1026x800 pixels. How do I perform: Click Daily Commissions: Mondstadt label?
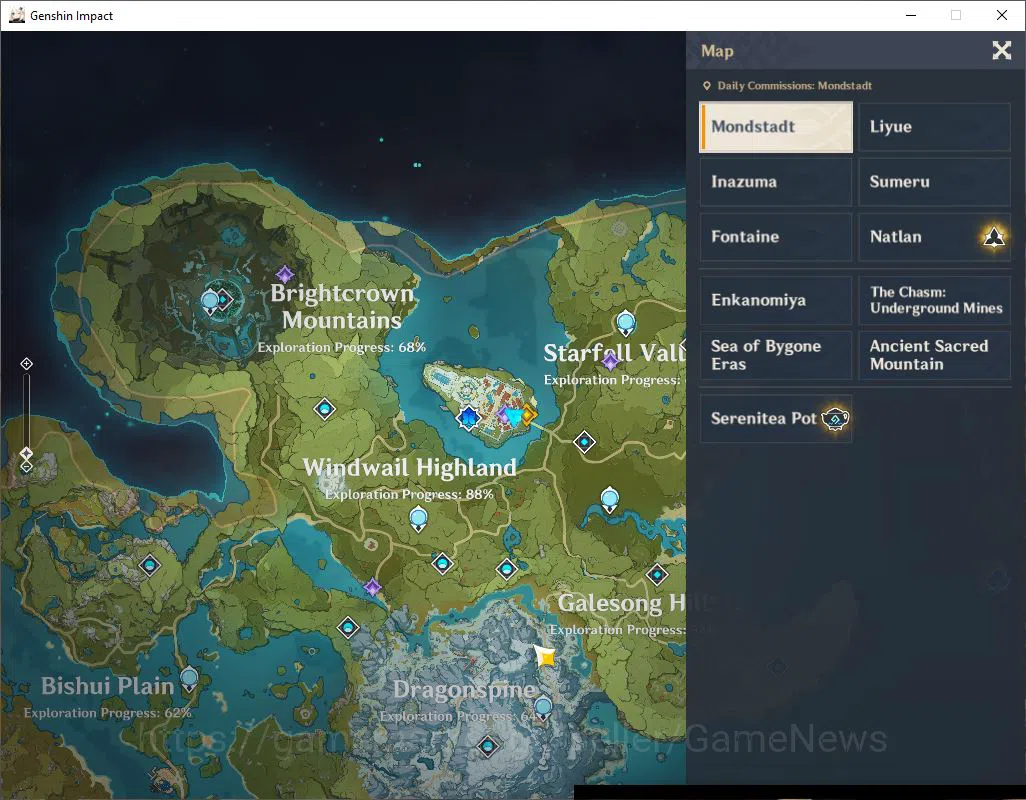tap(794, 86)
